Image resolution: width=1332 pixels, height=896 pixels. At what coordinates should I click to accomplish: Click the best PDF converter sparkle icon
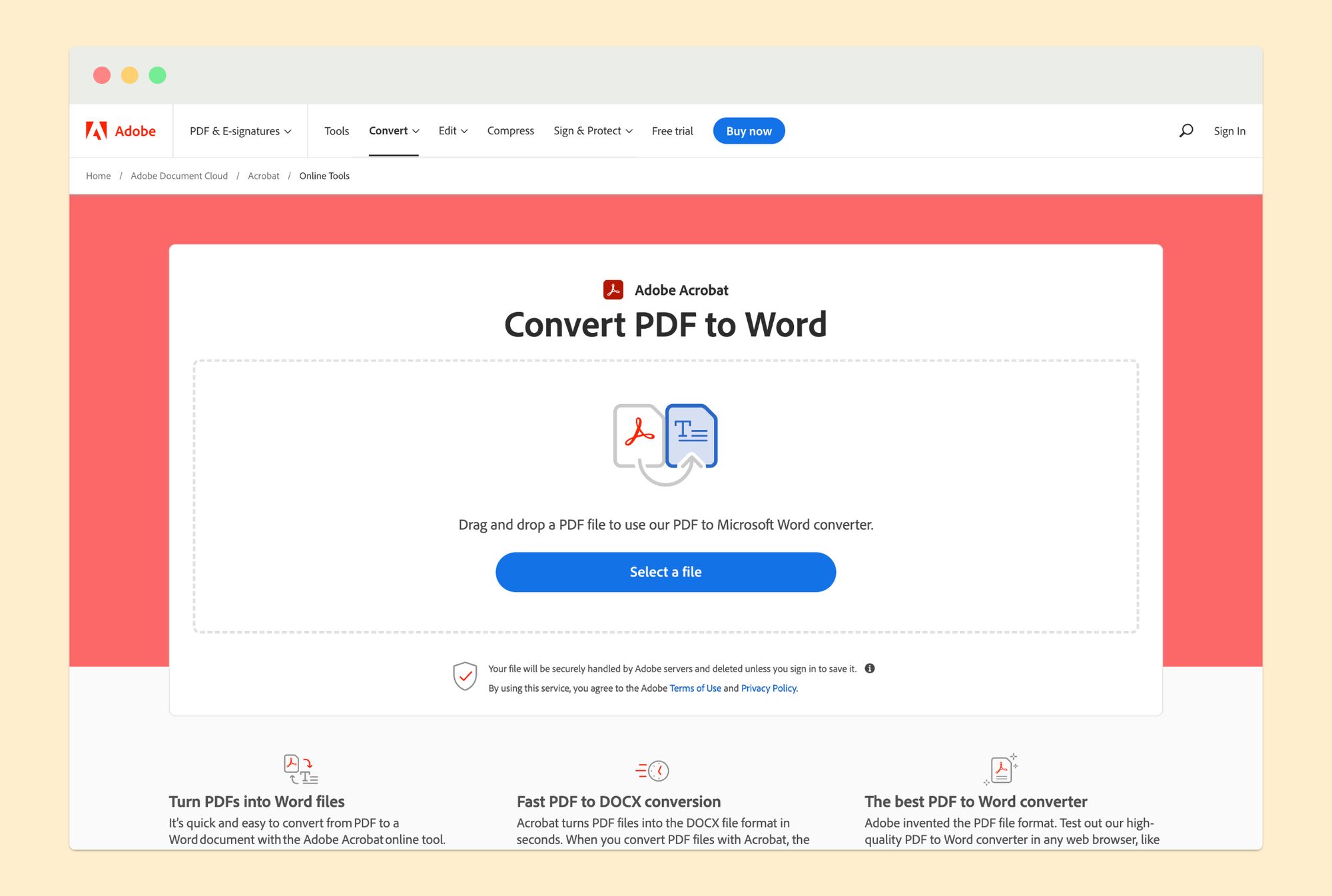coord(1001,770)
